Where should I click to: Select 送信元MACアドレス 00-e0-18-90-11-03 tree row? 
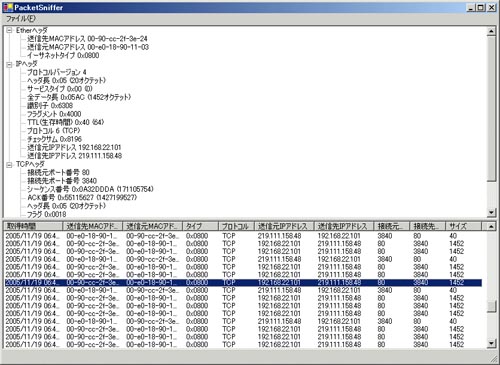point(88,47)
